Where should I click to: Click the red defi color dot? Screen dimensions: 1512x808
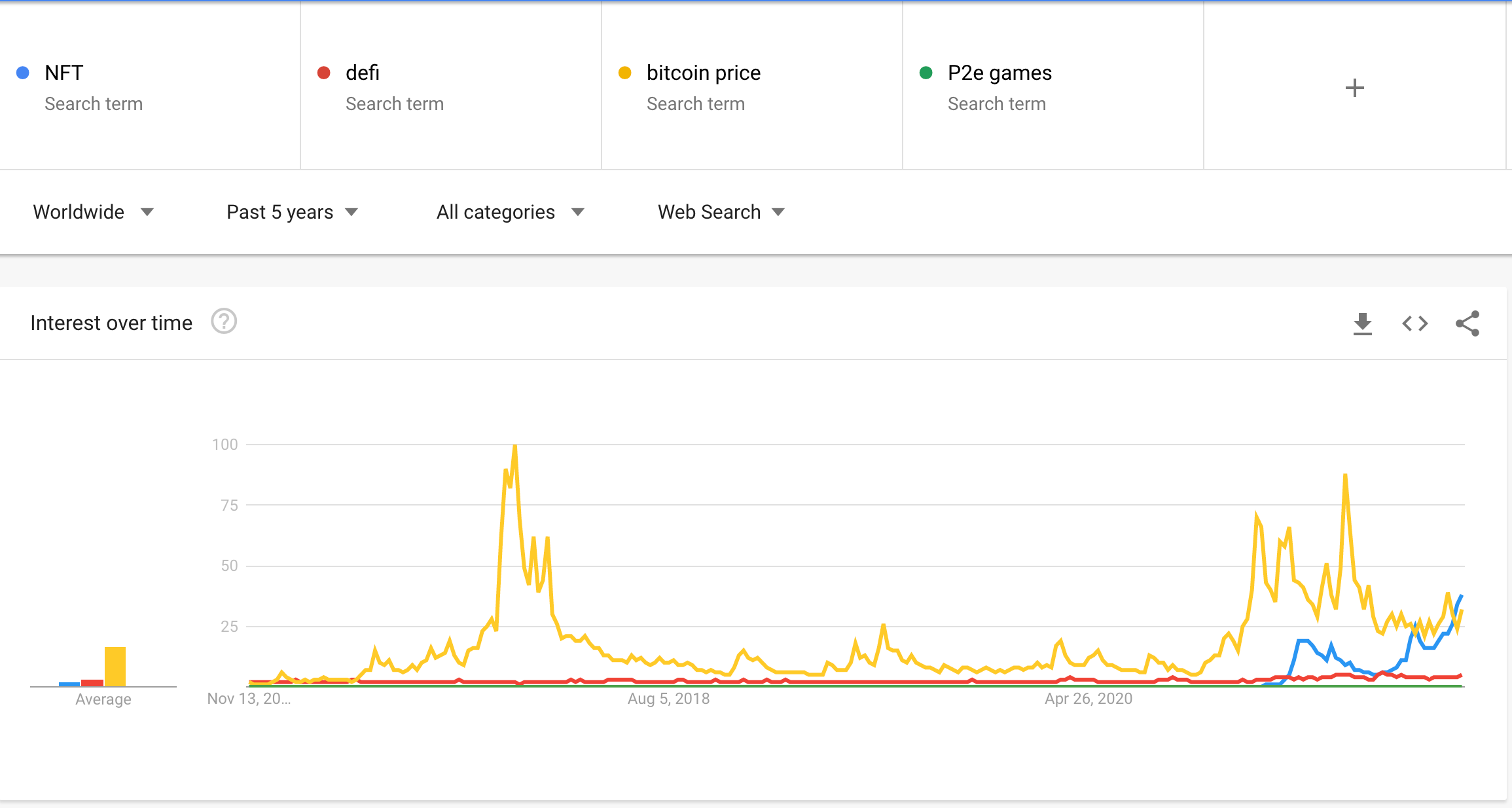click(x=323, y=73)
